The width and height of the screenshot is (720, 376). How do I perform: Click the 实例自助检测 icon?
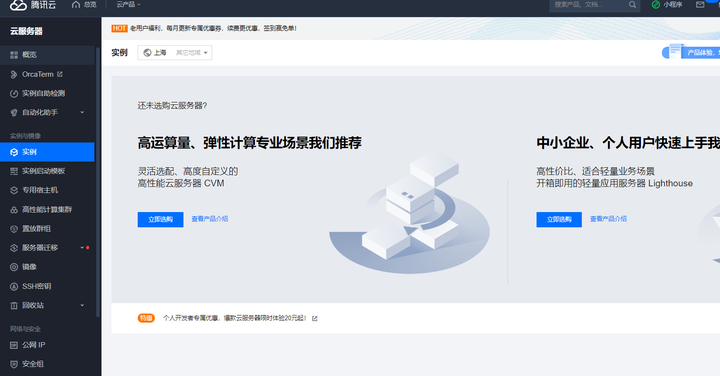pos(14,93)
